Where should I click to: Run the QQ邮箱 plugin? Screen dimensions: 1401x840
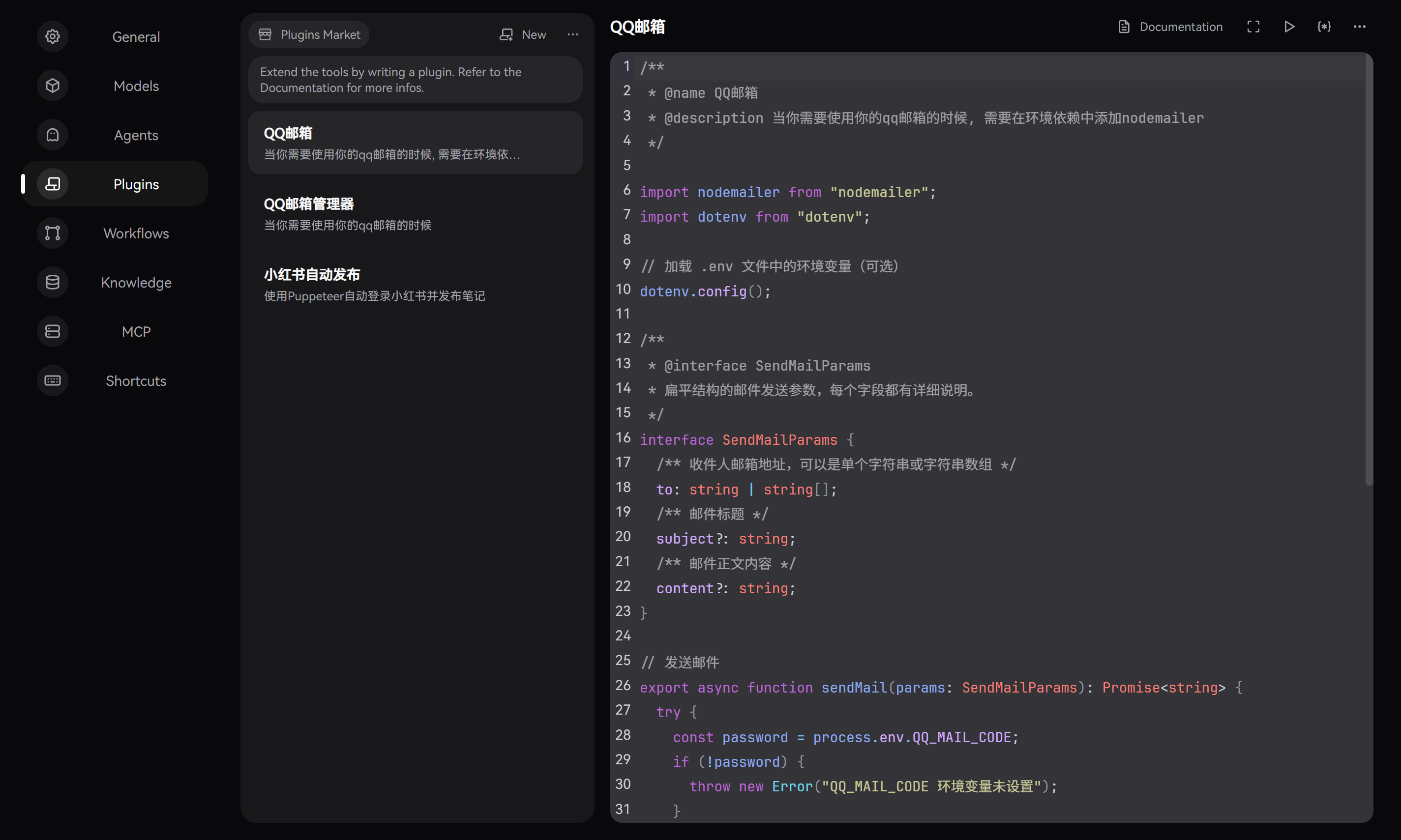point(1289,27)
